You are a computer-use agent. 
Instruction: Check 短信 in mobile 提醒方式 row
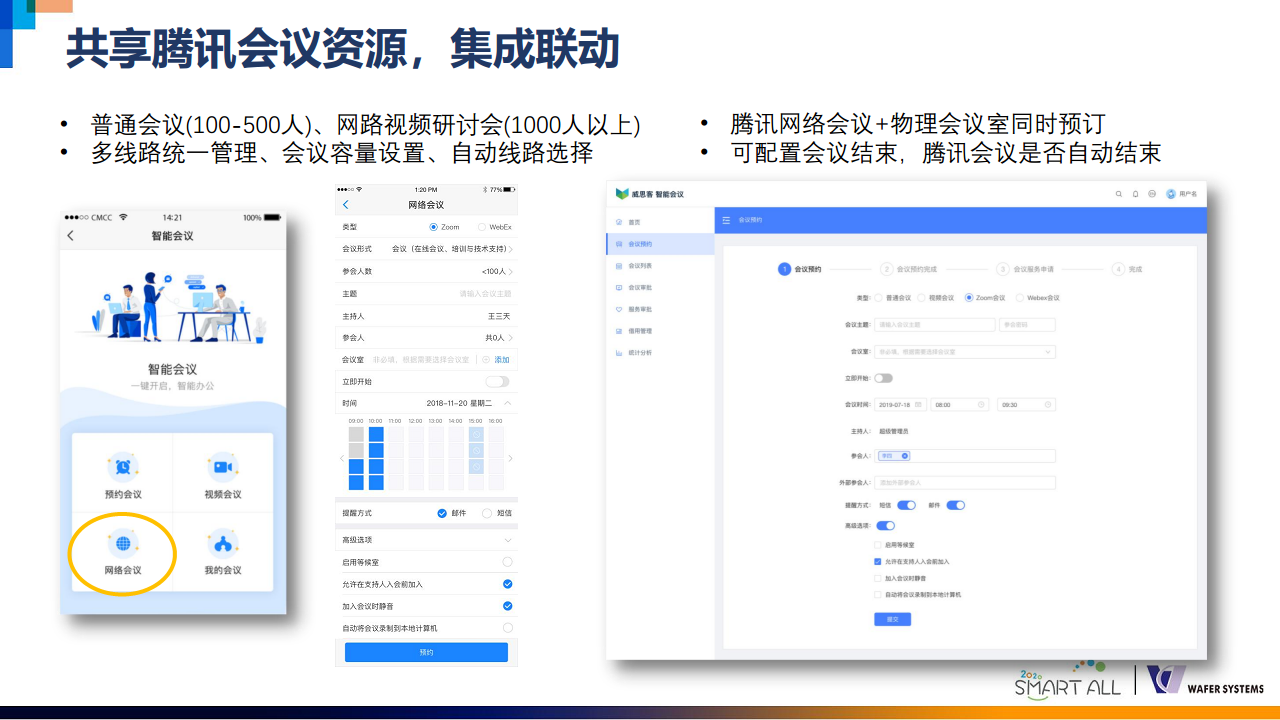pyautogui.click(x=487, y=513)
